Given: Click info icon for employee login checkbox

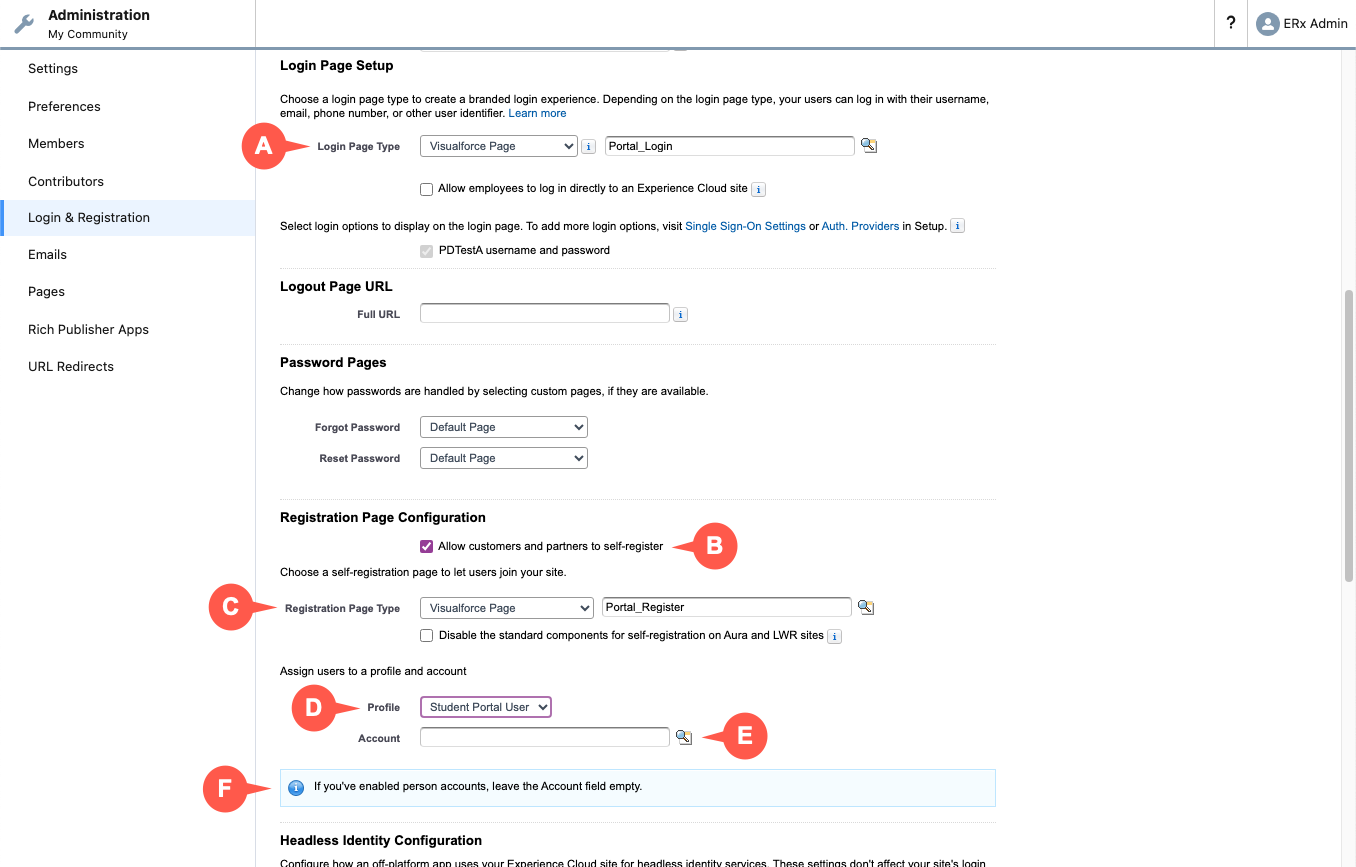Looking at the screenshot, I should [758, 190].
